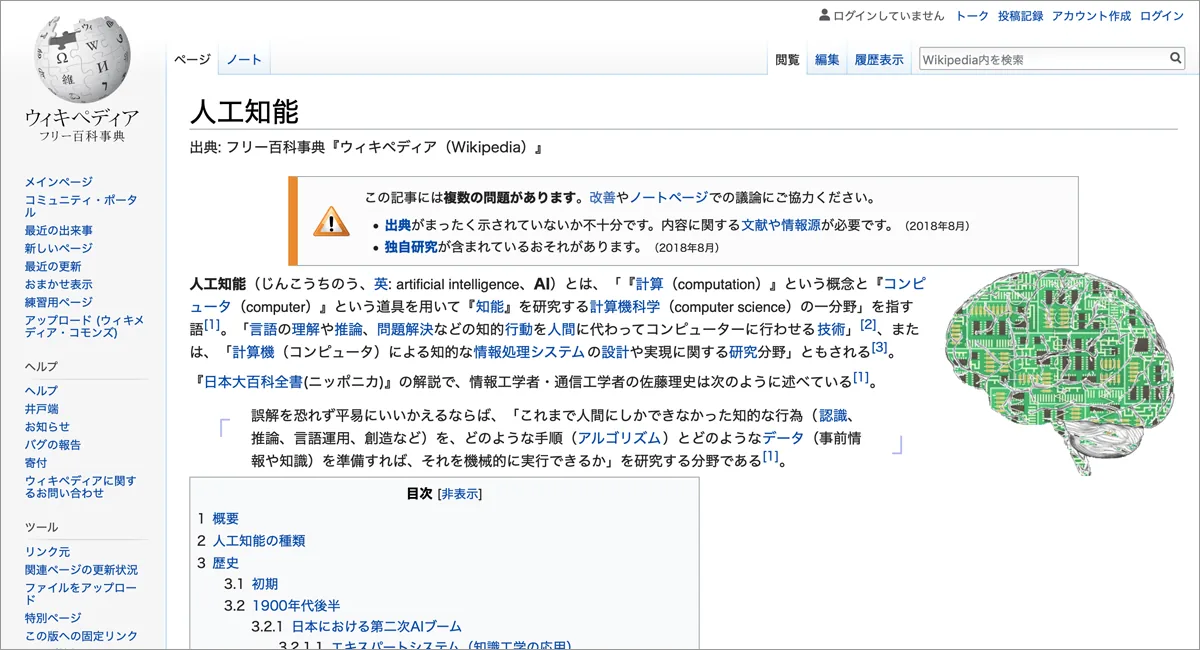Jump to 3.2.1 日本における第二次AIブーム
The width and height of the screenshot is (1200, 650).
point(376,626)
